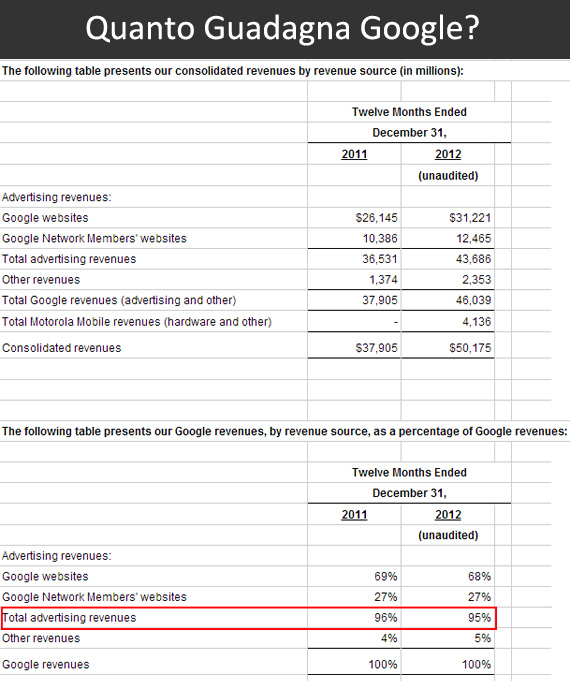Select "Twelve Months Ended" in the percentage table
The image size is (570, 681).
pos(409,473)
